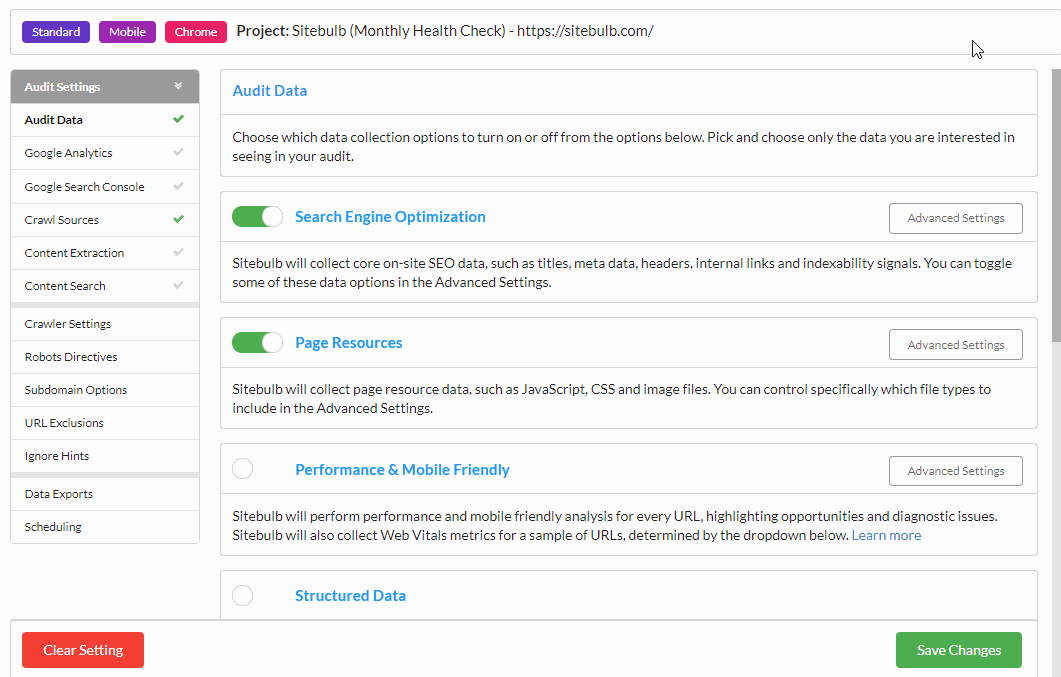Click the green checkmark beside Crawl Sources
Screen dimensions: 1061x677
pyautogui.click(x=178, y=219)
